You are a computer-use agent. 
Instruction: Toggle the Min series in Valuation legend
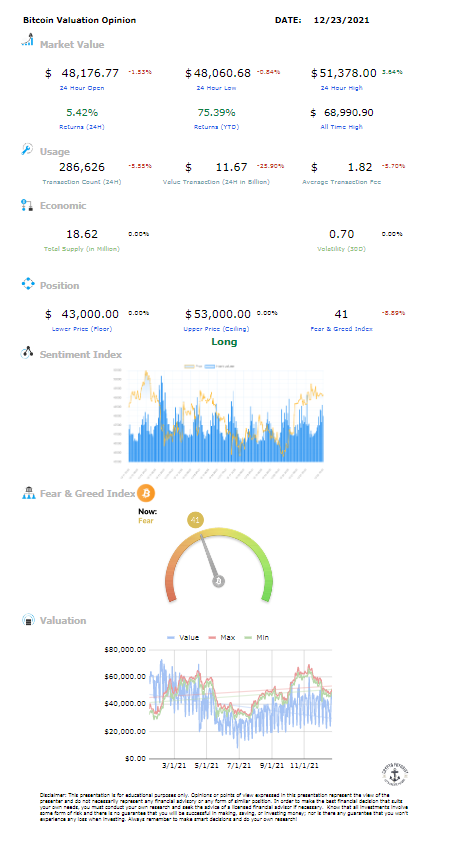pyautogui.click(x=257, y=638)
